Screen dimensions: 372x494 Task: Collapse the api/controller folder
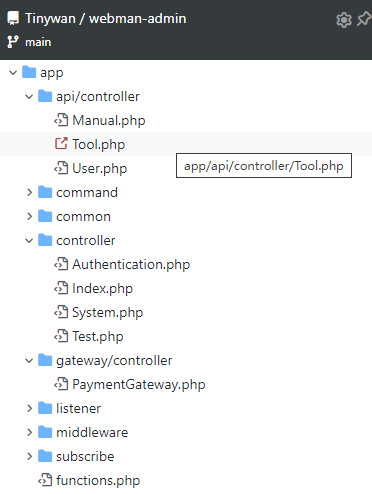click(x=29, y=97)
